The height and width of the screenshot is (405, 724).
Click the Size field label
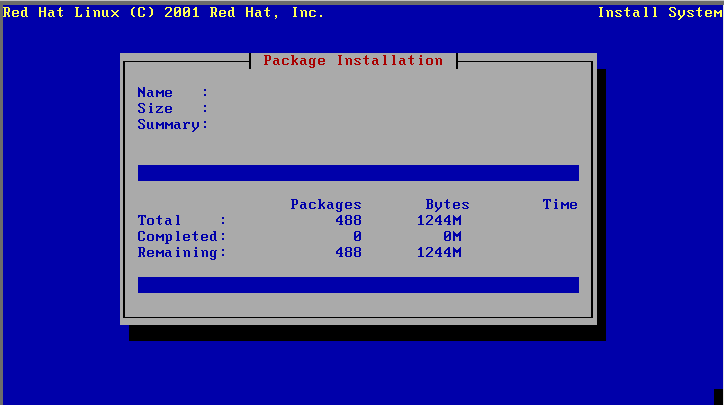pos(155,109)
